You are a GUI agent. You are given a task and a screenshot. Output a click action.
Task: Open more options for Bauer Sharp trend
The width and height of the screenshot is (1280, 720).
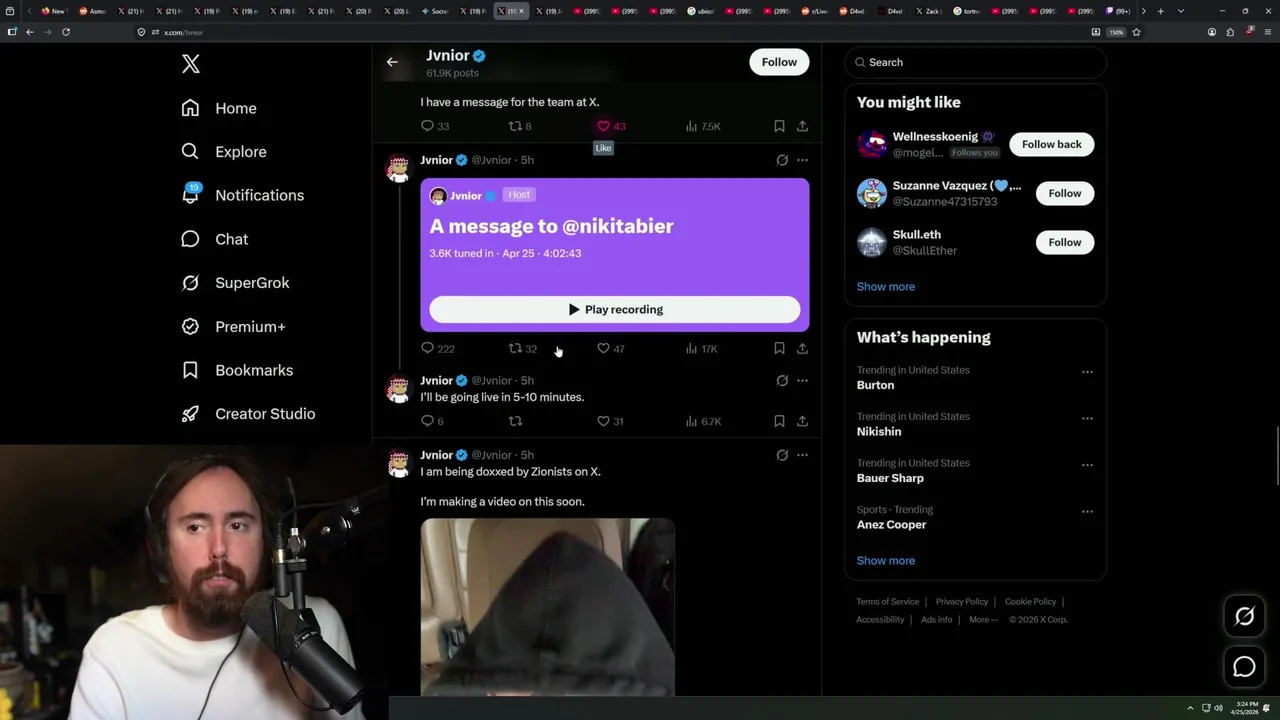point(1087,465)
